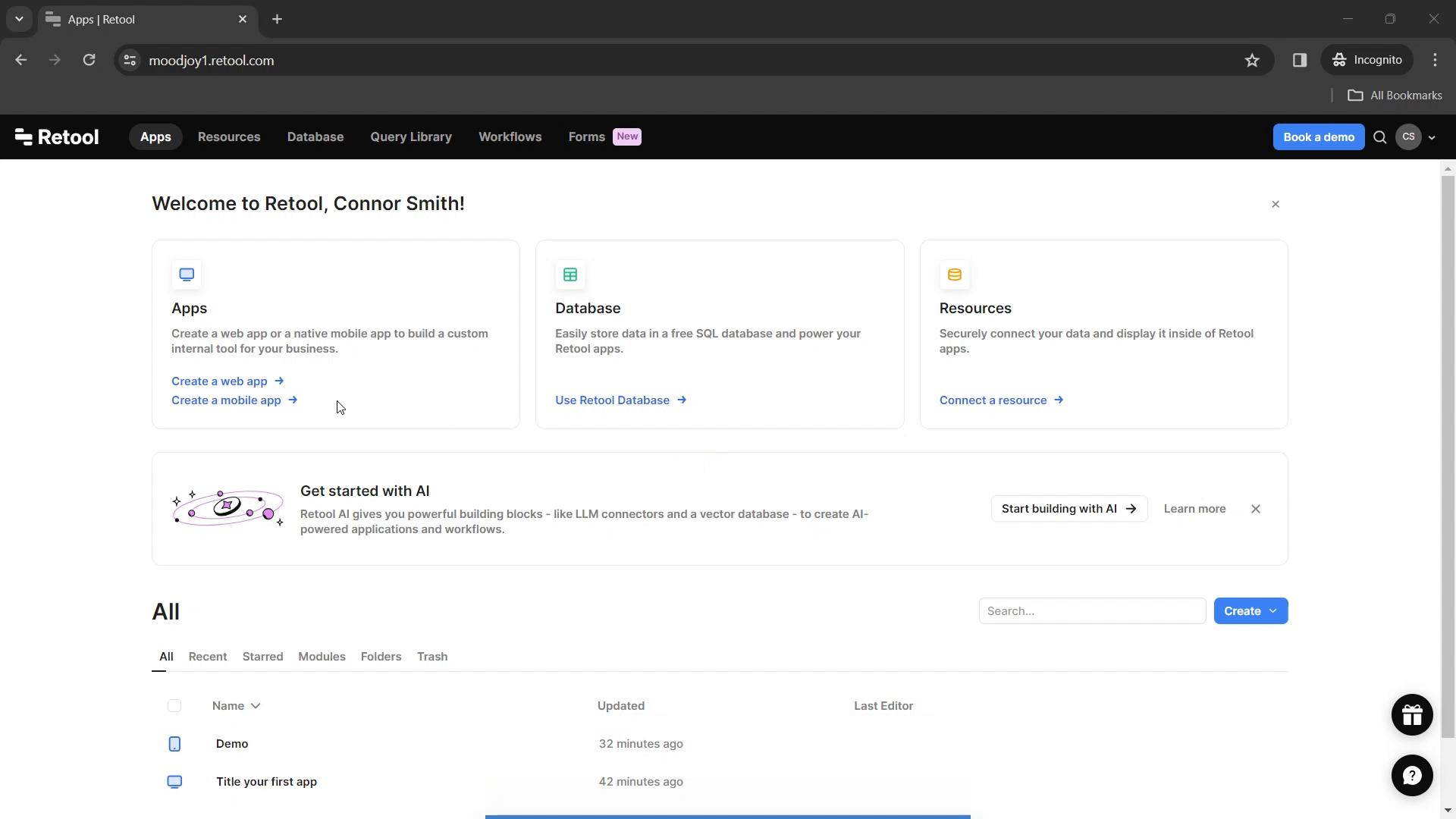The width and height of the screenshot is (1456, 819).
Task: Switch to the Modules tab
Action: pyautogui.click(x=321, y=655)
